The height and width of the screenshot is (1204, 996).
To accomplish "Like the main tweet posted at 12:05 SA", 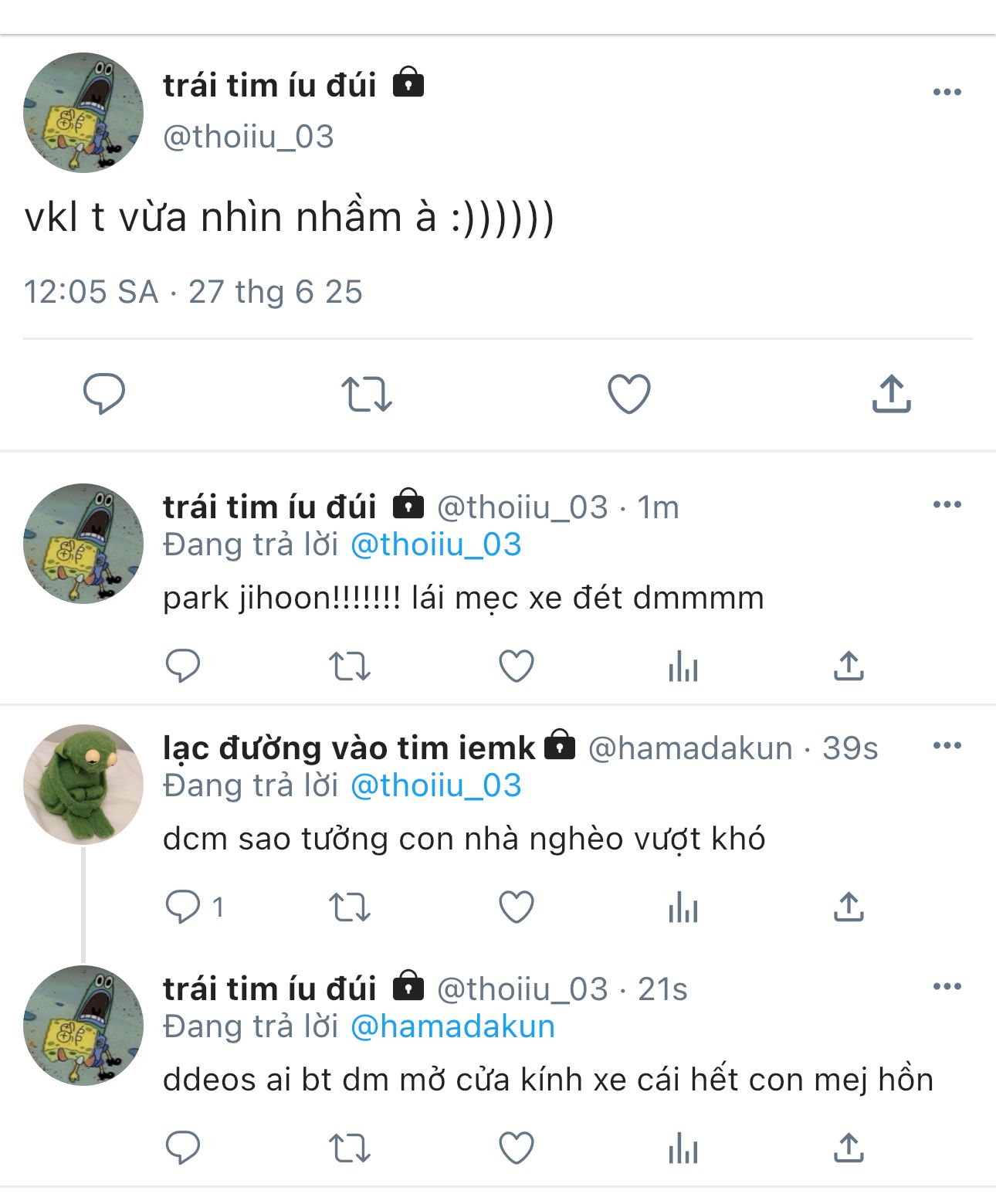I will point(628,394).
